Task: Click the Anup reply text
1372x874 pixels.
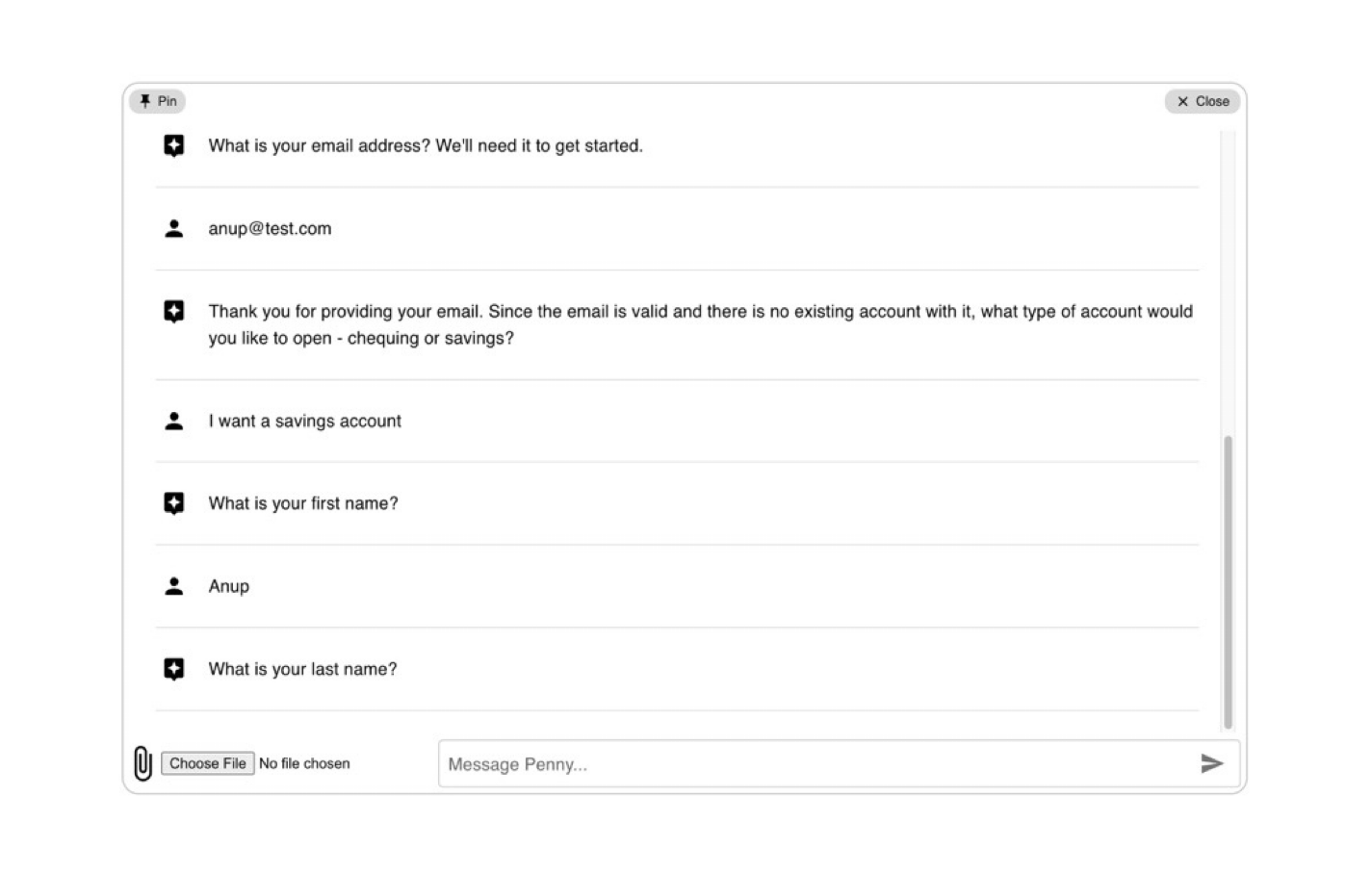Action: [x=228, y=587]
